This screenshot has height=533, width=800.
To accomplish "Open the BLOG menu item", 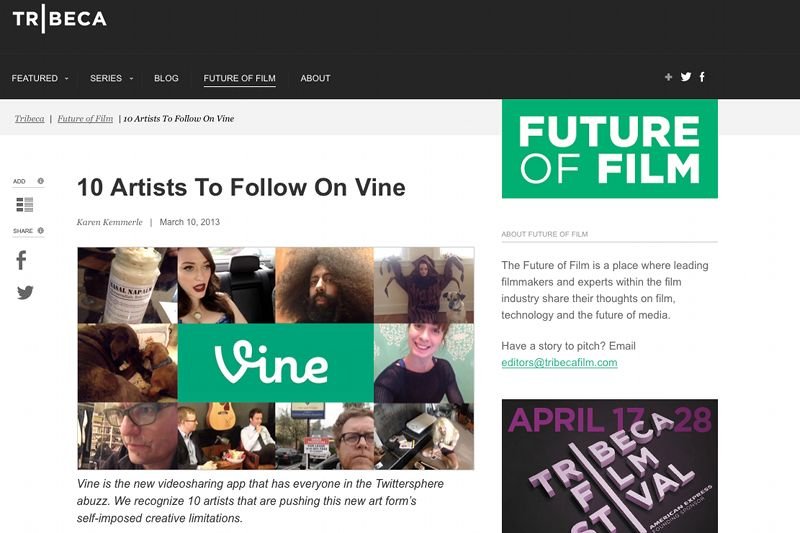I will pyautogui.click(x=166, y=79).
